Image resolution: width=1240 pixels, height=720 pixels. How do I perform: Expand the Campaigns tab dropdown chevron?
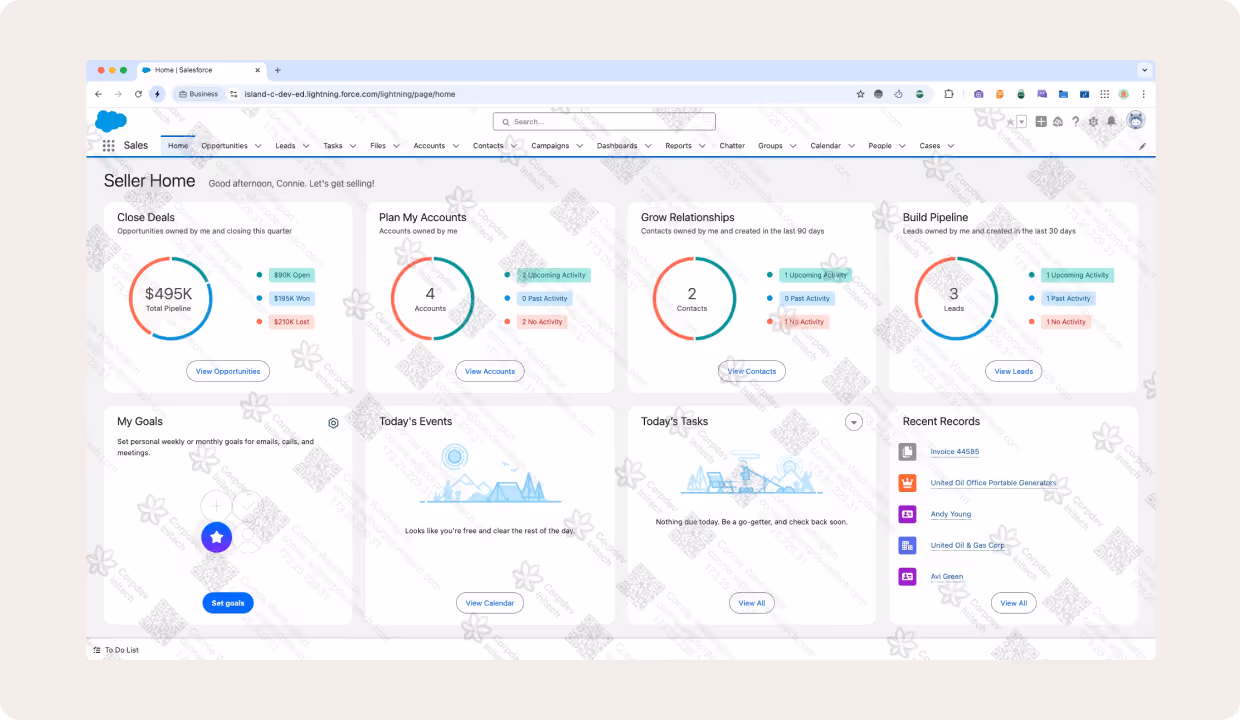coord(578,146)
